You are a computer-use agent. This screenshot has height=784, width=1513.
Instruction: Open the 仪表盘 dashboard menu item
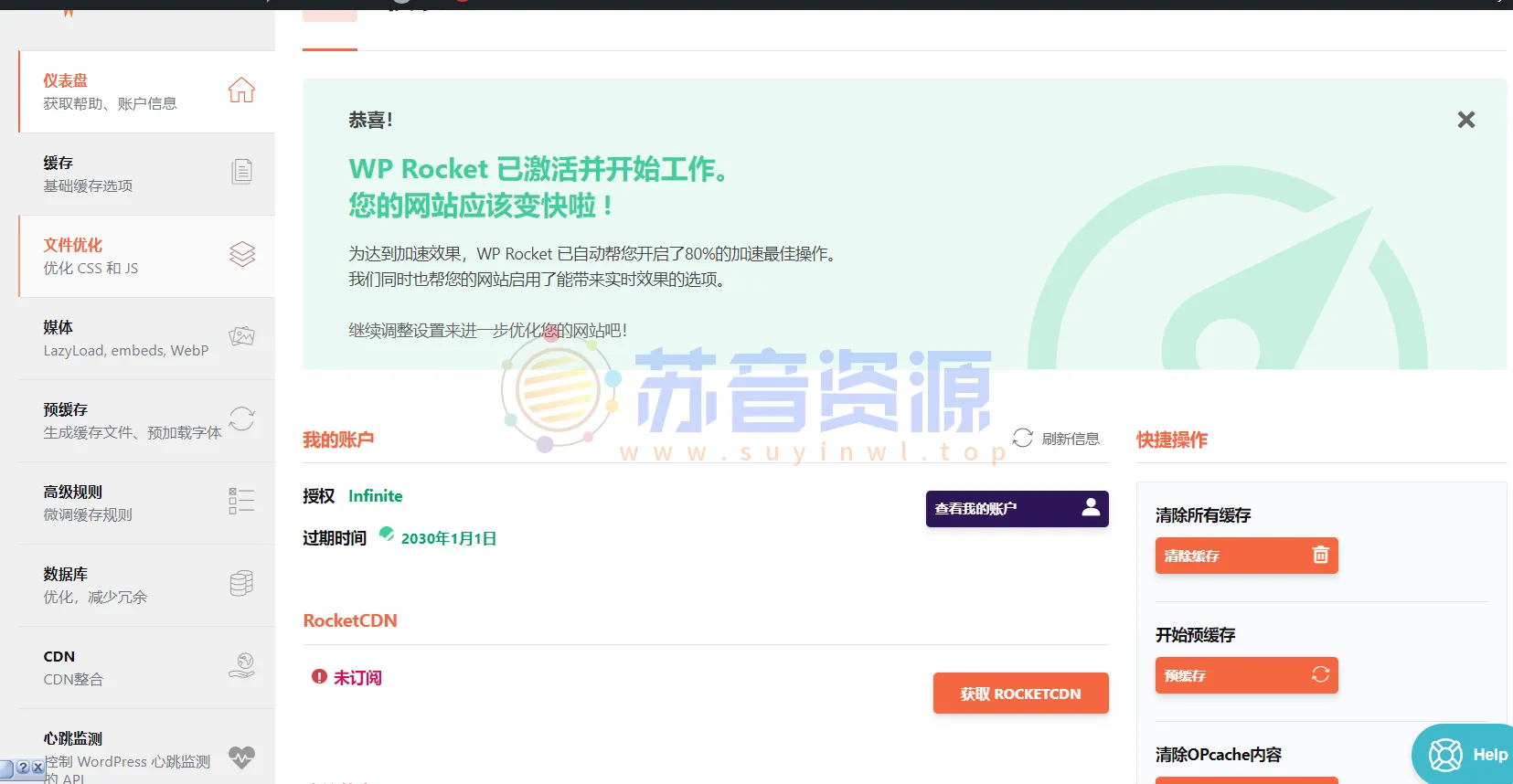[x=147, y=91]
